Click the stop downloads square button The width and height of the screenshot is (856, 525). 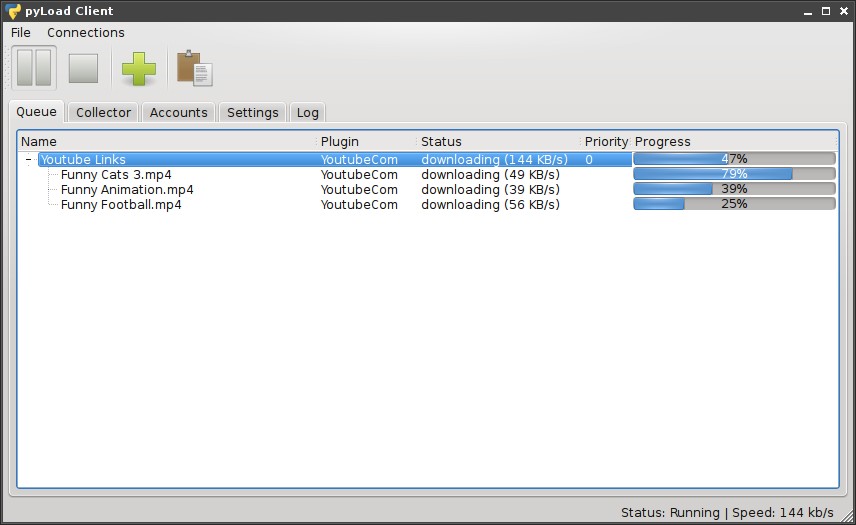(x=83, y=68)
